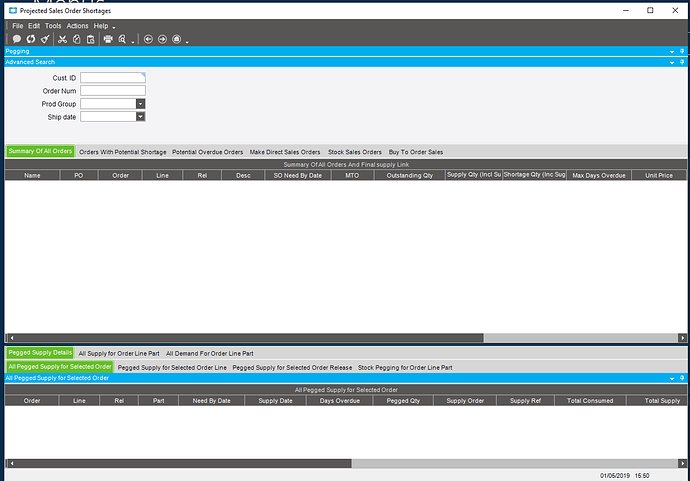Sort by Outstanding Qty column header

point(410,175)
